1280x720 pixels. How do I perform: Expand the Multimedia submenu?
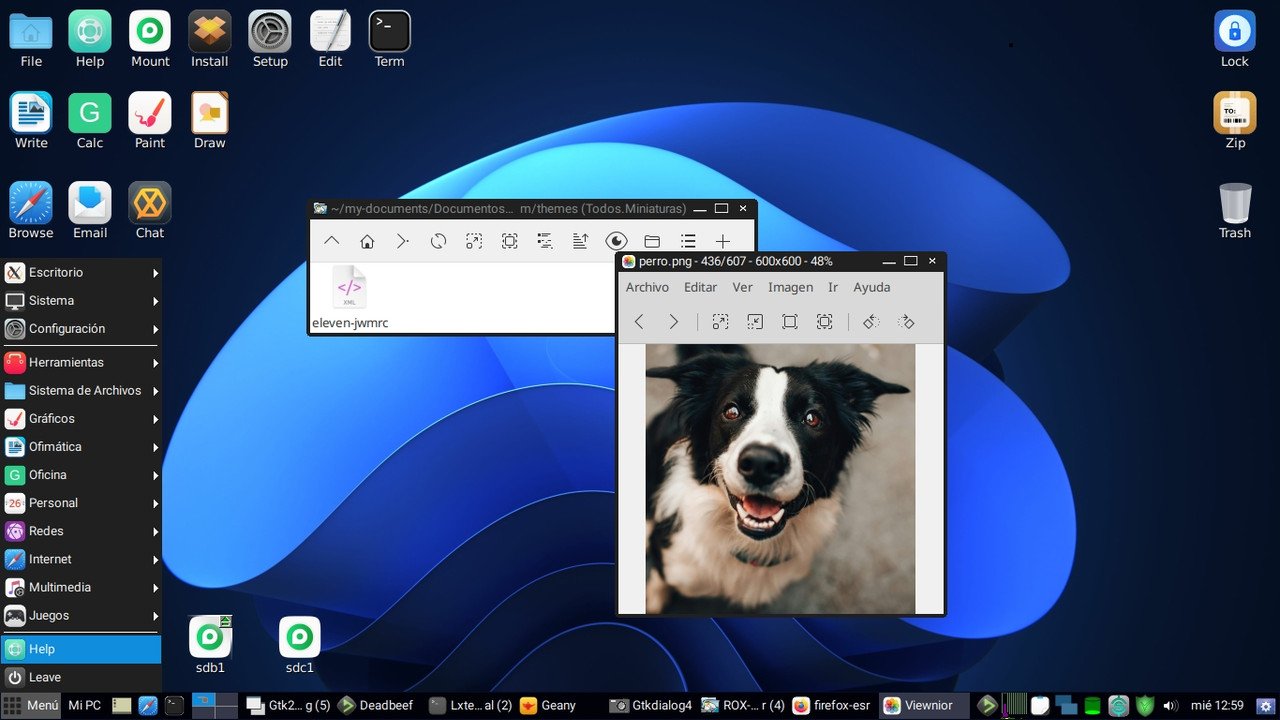point(80,587)
